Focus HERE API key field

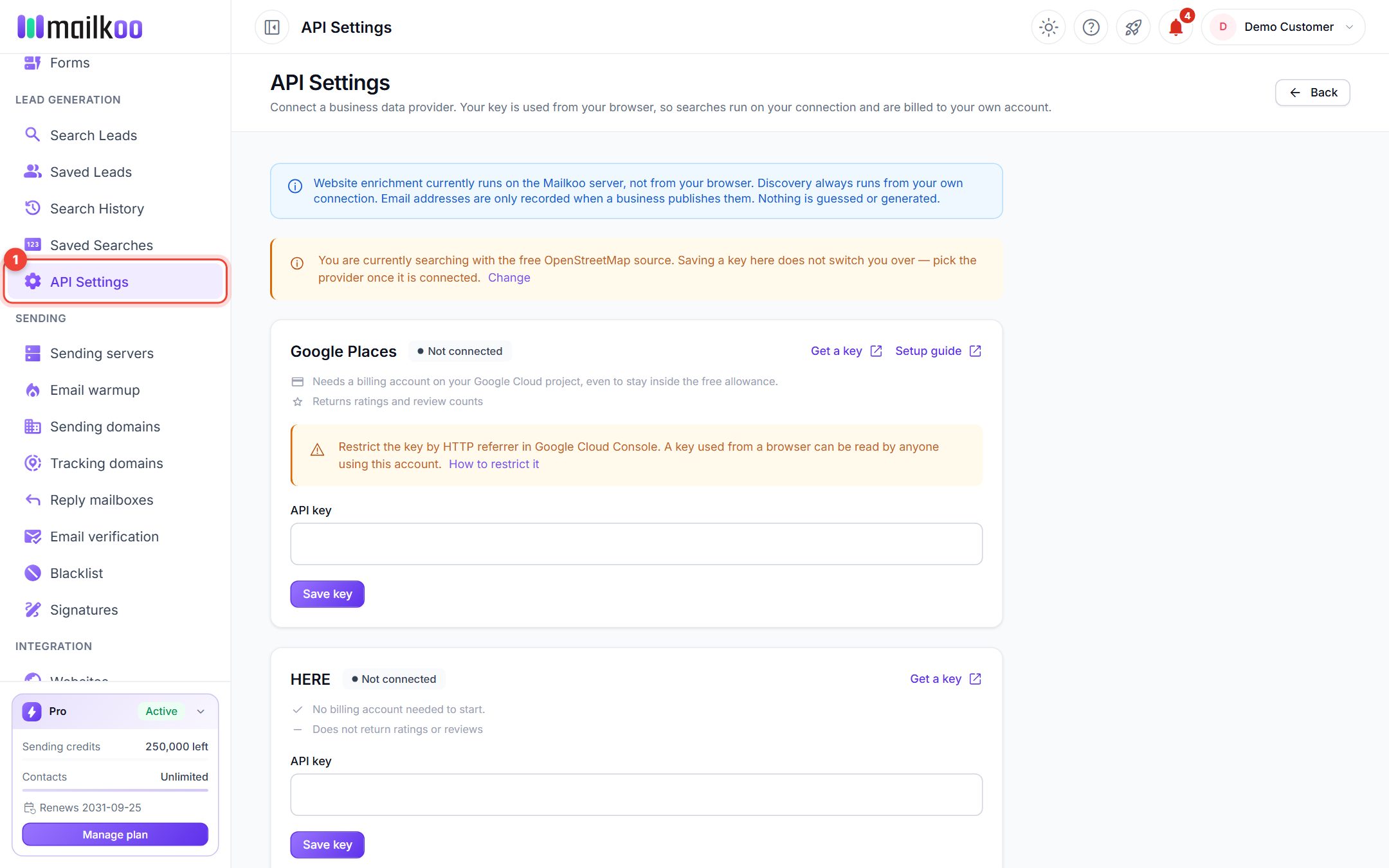pos(636,795)
